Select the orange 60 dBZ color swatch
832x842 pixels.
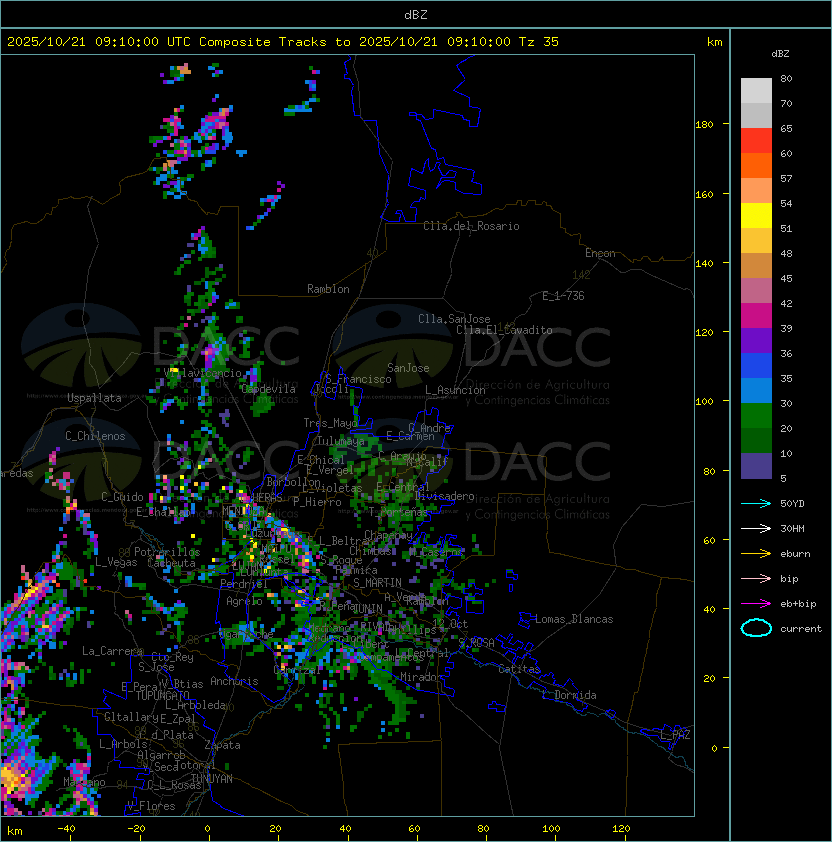[x=756, y=165]
